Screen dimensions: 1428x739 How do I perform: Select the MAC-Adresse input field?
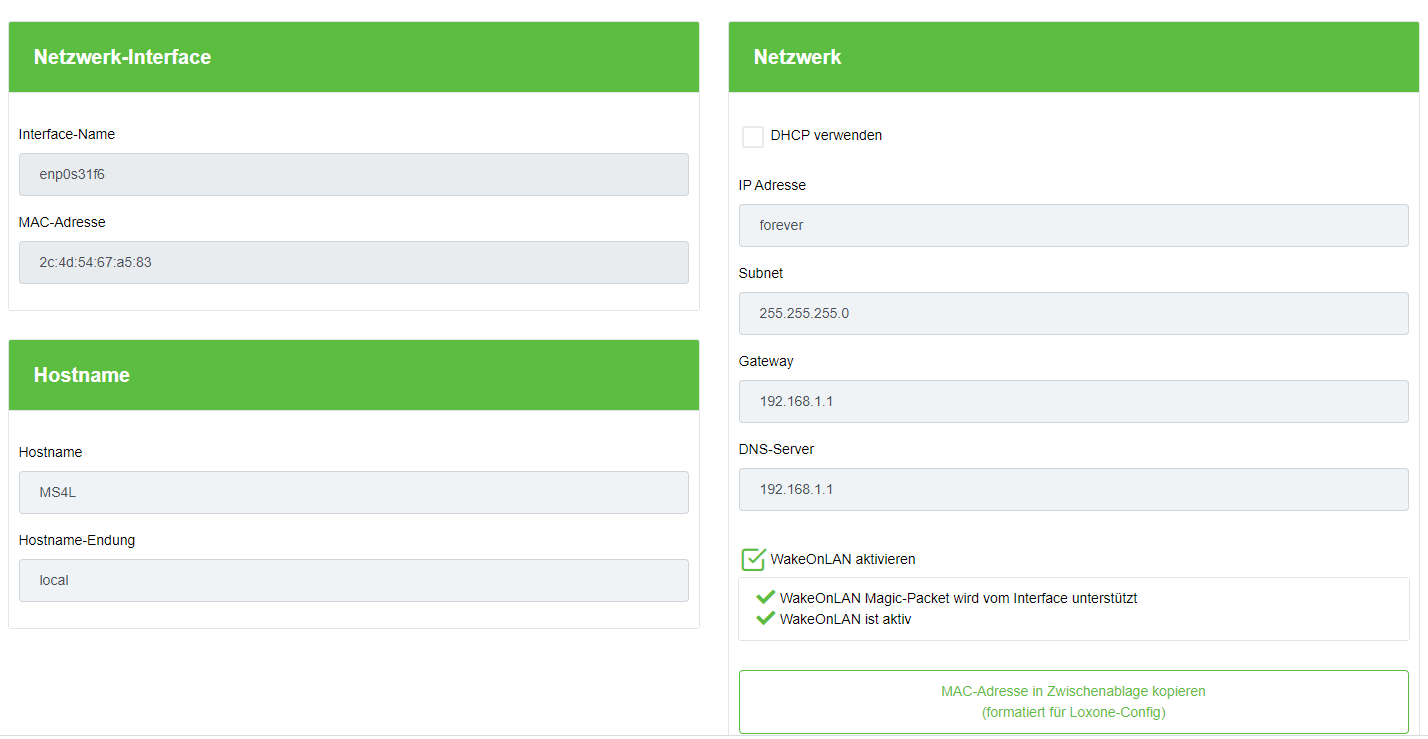353,262
